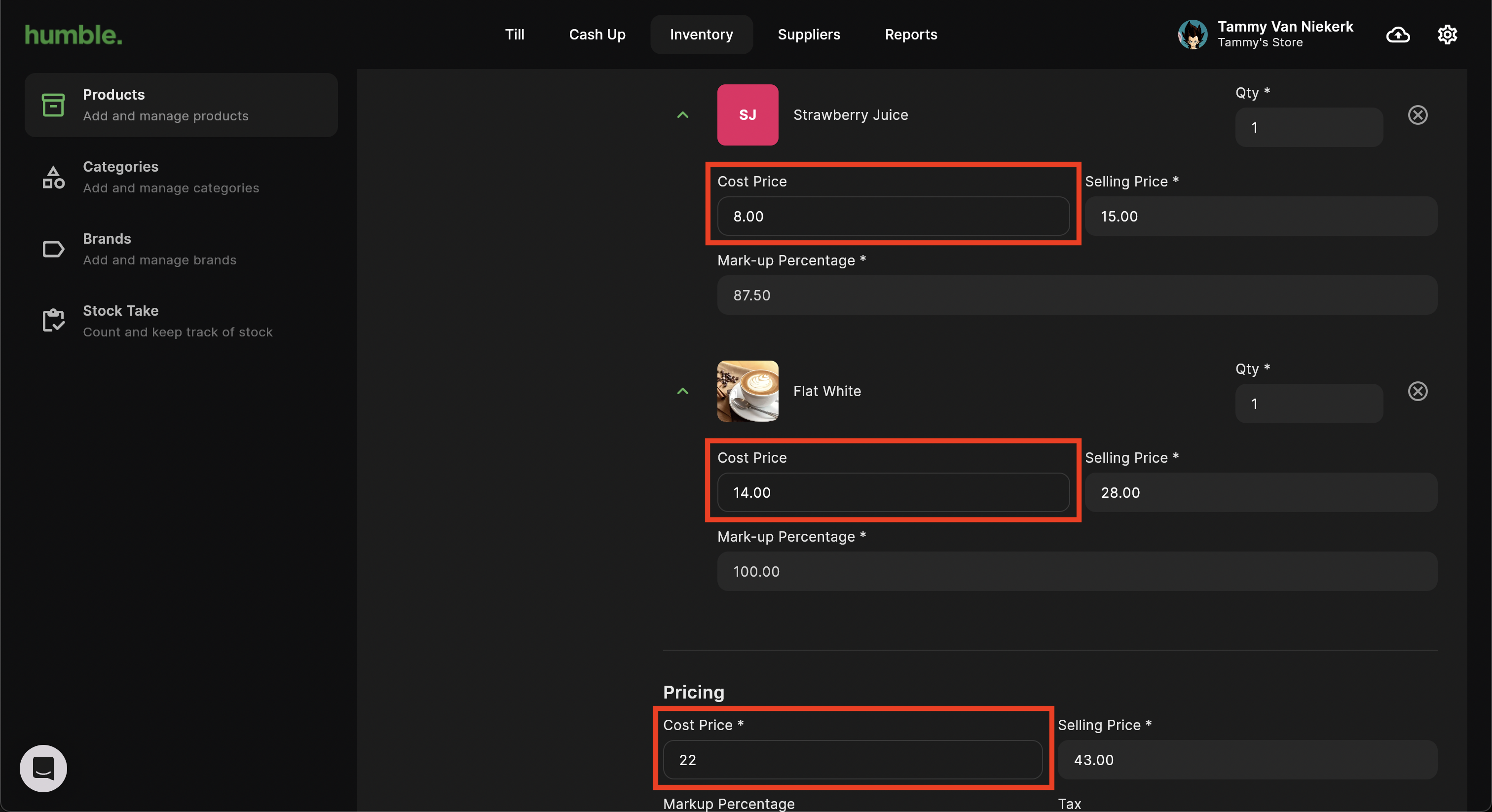Collapse the Flat White item details

coord(683,391)
